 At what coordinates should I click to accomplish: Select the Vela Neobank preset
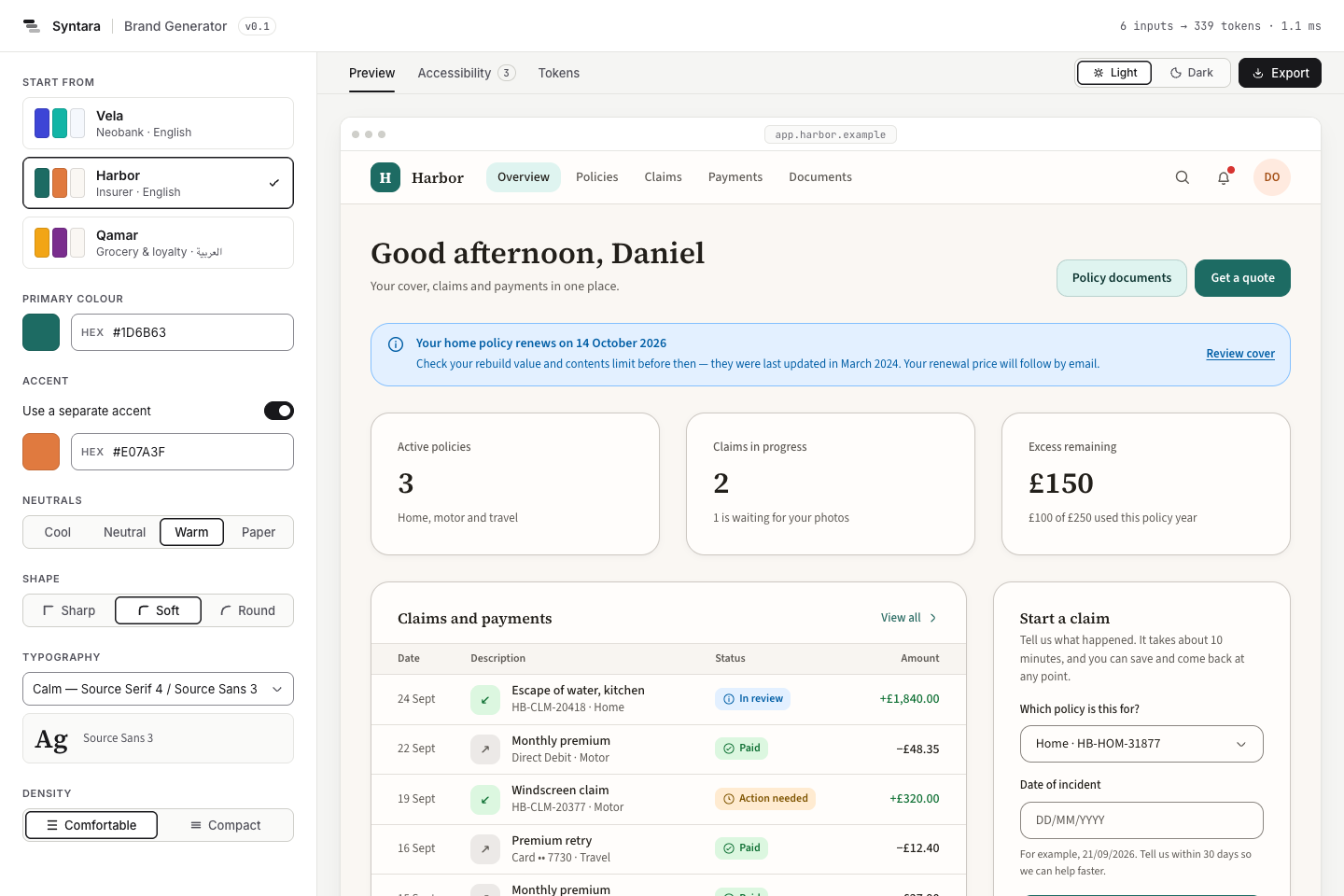point(158,123)
